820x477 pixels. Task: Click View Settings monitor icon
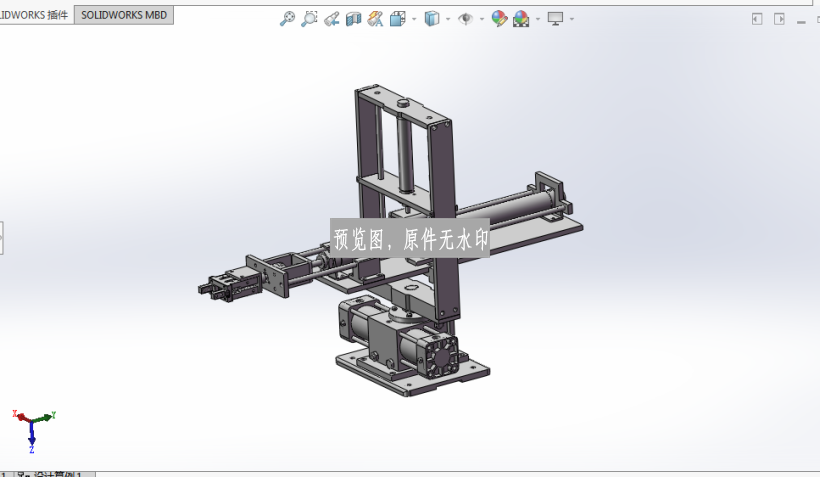pos(555,19)
